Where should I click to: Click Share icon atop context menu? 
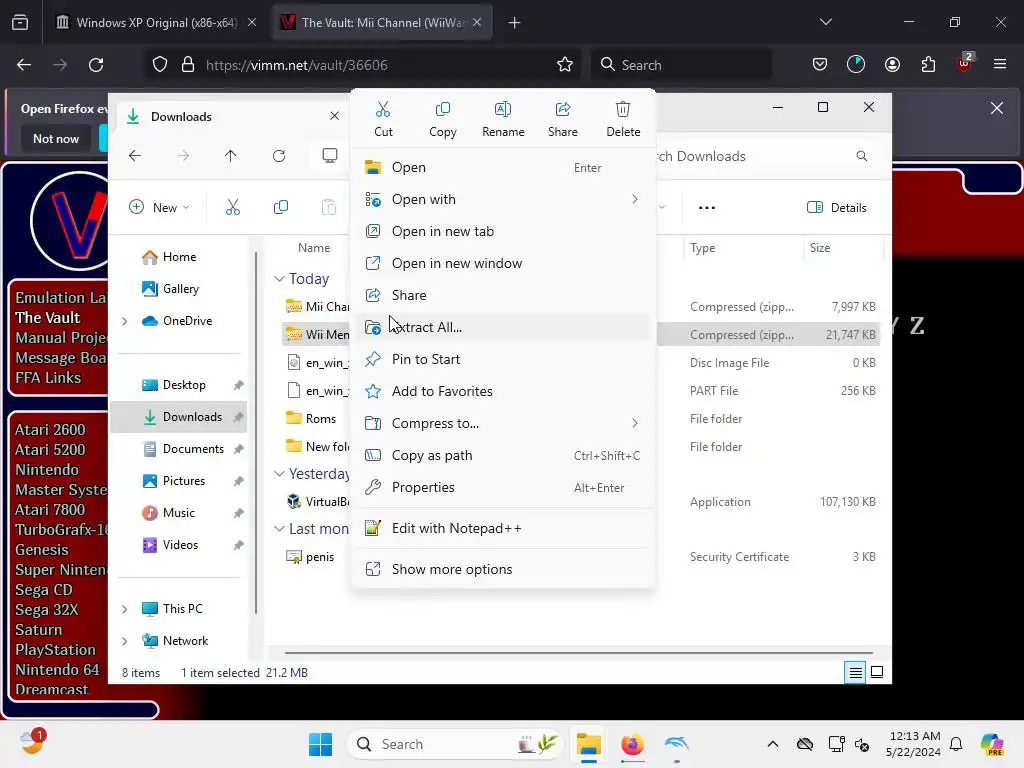[562, 119]
